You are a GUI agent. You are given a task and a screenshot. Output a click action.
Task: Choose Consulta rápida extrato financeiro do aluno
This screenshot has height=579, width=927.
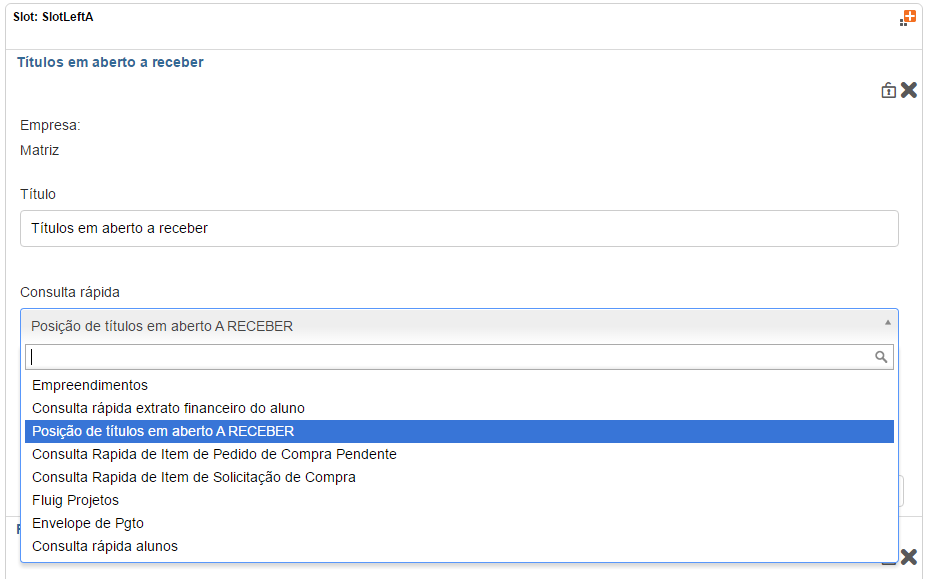168,408
